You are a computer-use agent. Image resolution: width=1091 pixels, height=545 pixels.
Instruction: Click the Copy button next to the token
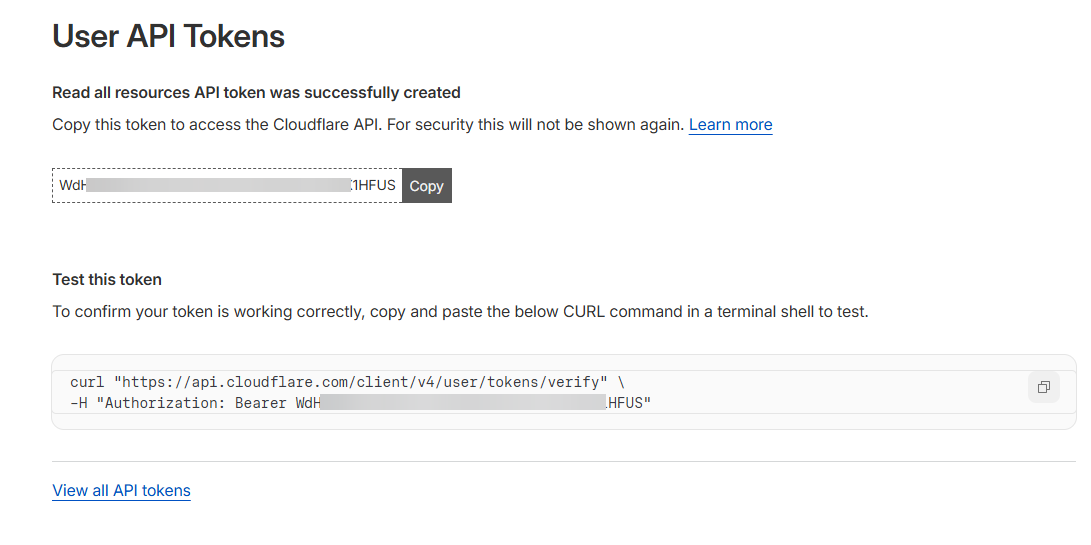tap(426, 186)
